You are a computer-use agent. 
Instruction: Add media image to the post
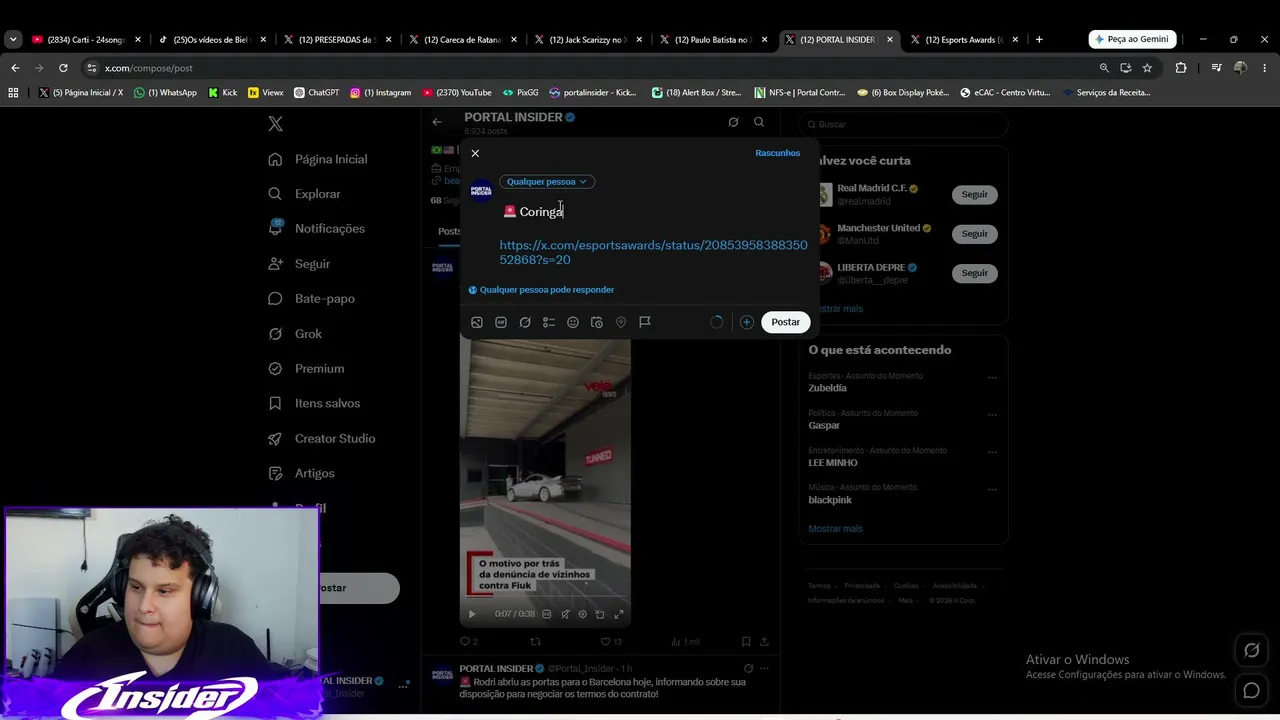pos(477,322)
